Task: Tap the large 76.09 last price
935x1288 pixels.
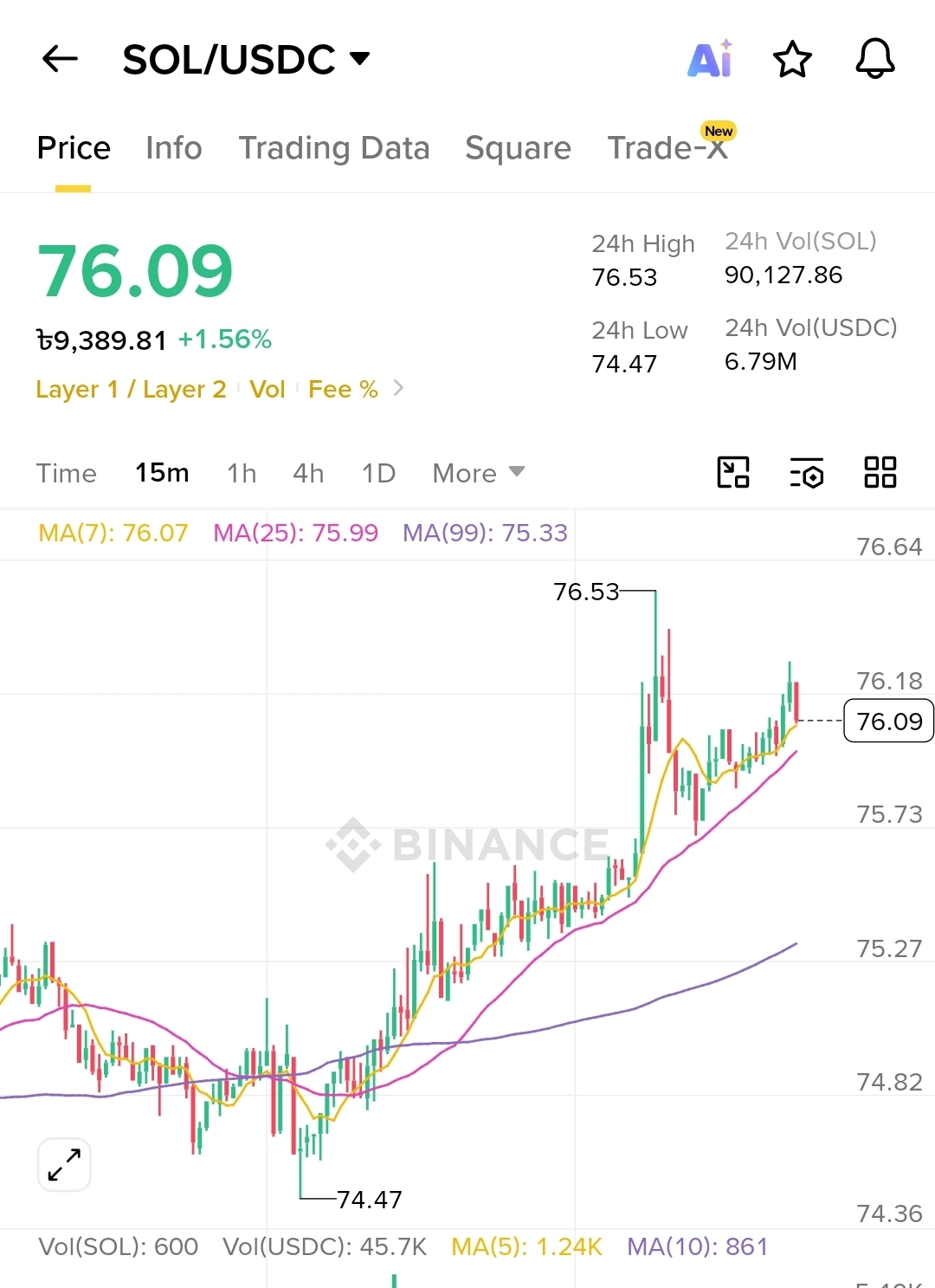Action: click(x=135, y=271)
